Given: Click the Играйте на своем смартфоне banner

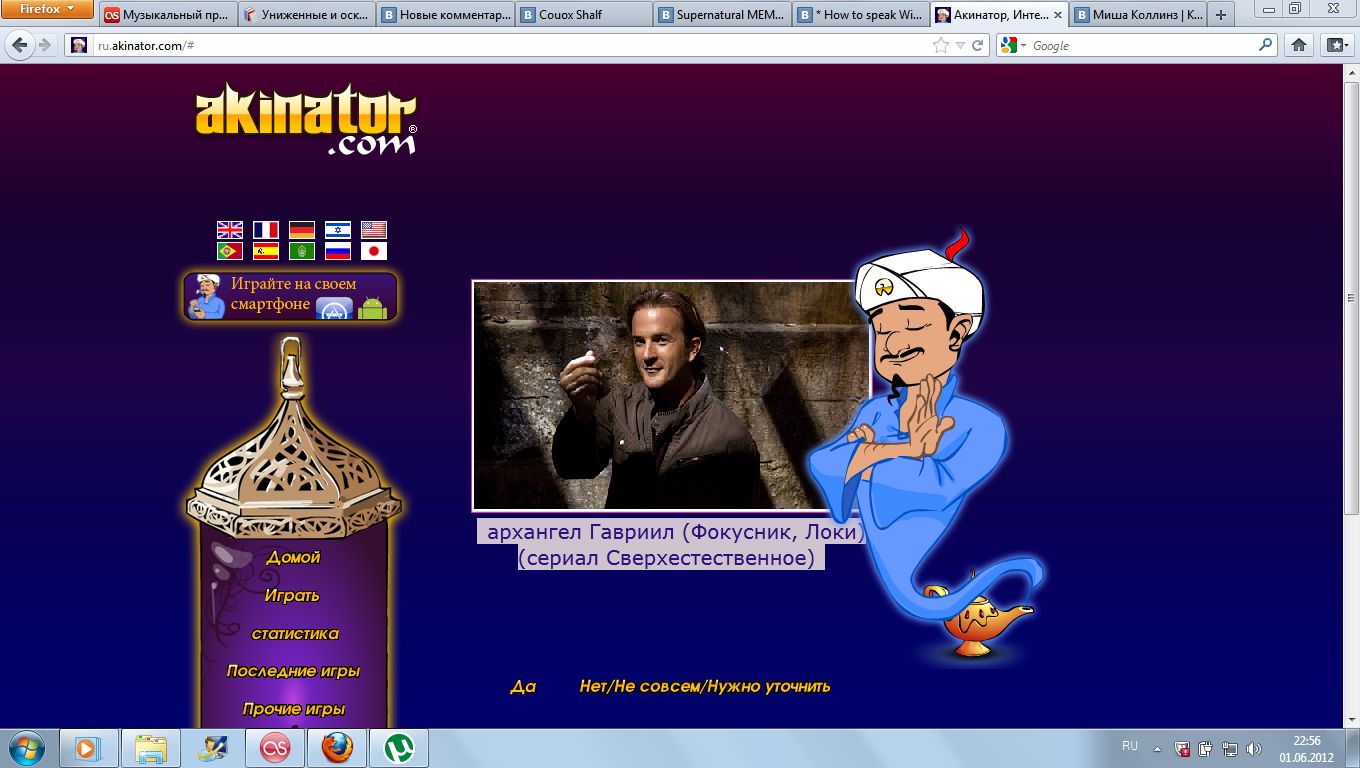Looking at the screenshot, I should (290, 296).
